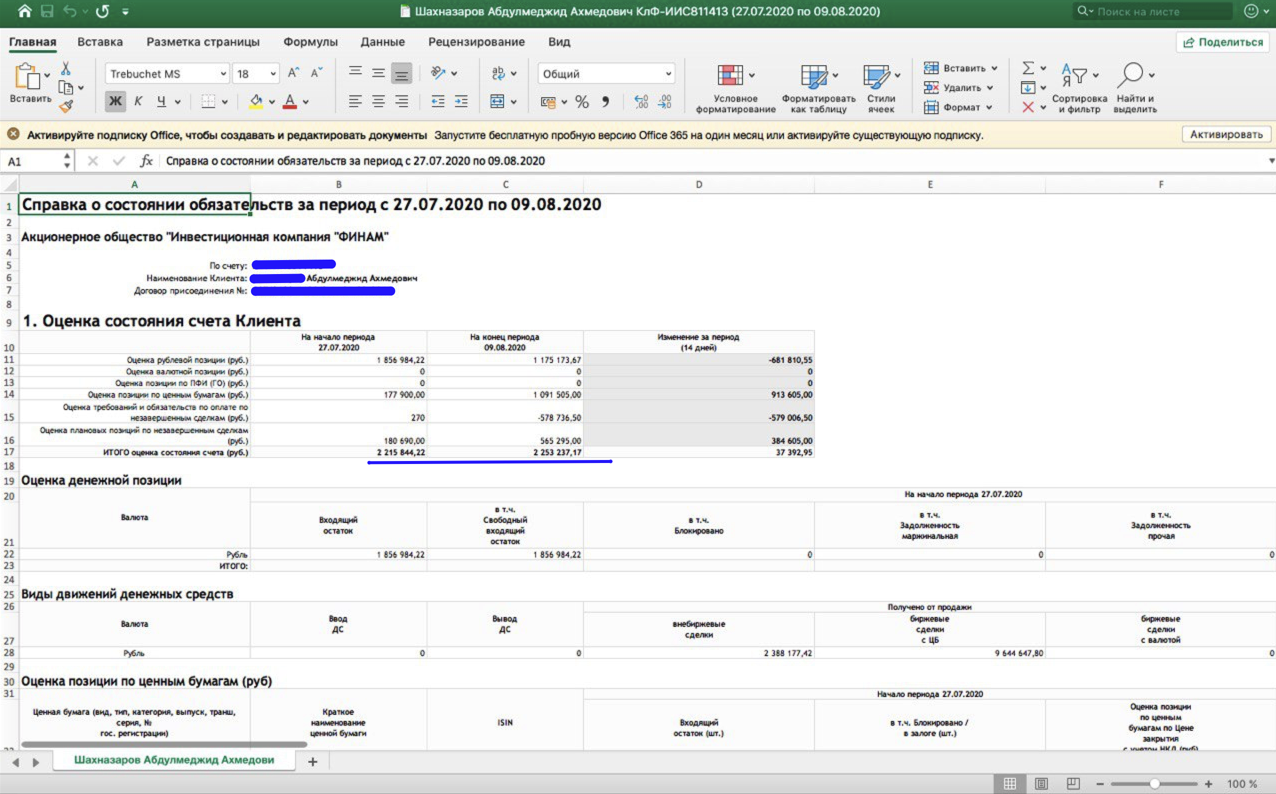Switch to Page Layout view in status bar
The width and height of the screenshot is (1276, 794).
coord(1041,784)
